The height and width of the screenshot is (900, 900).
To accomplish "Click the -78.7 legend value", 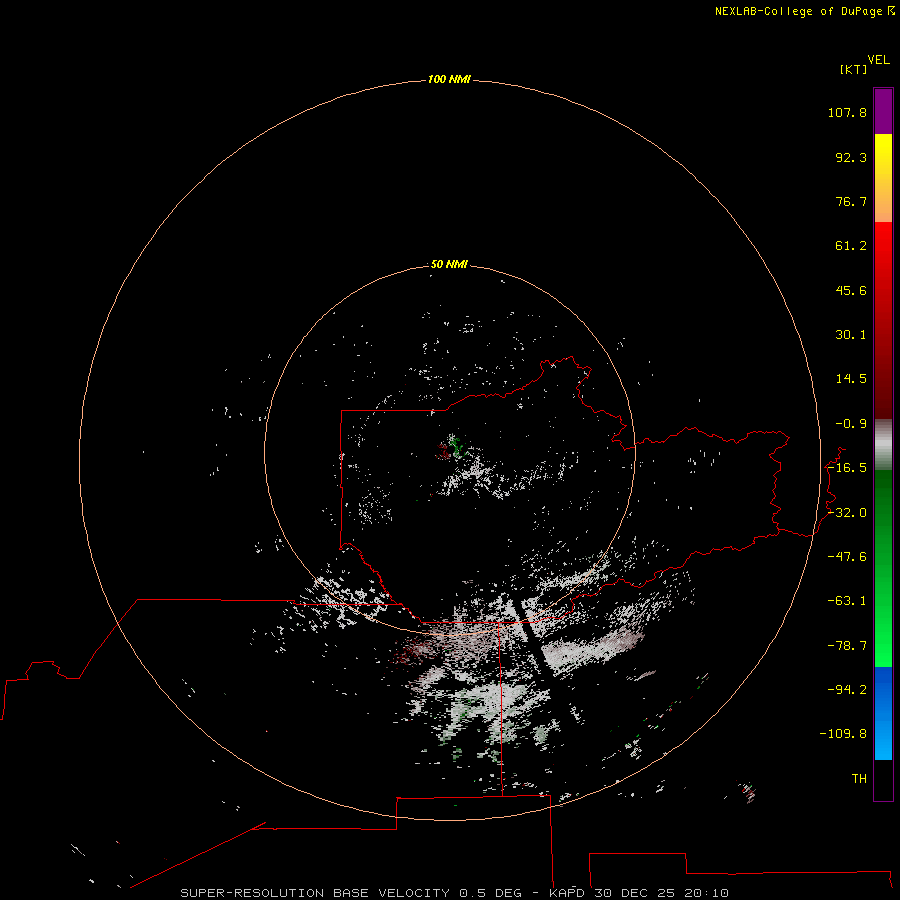I will tap(847, 646).
